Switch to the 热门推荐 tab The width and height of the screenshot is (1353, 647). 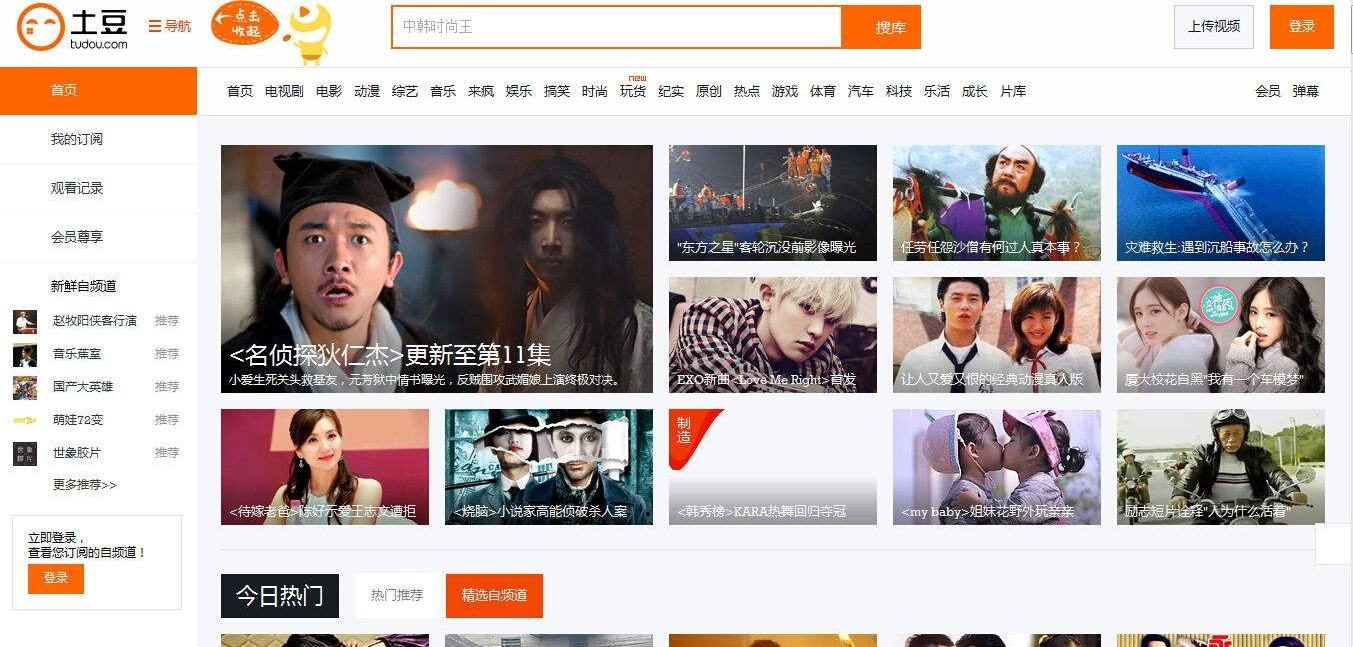tap(397, 595)
